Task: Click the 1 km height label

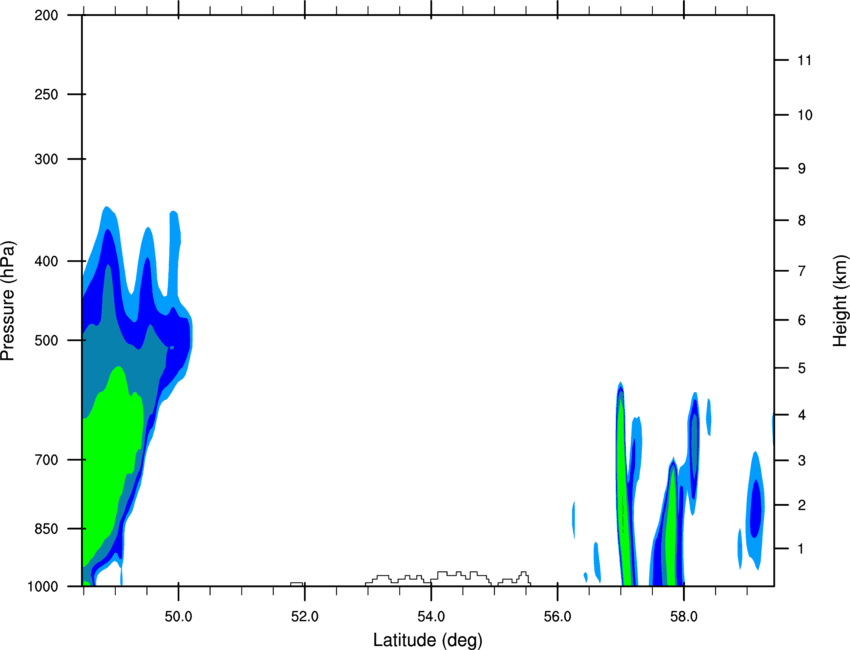Action: (801, 549)
